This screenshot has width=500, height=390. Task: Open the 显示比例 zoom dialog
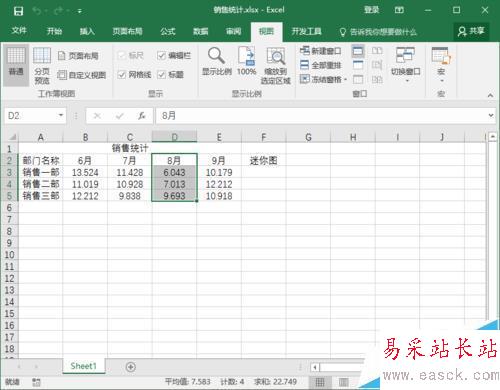click(217, 61)
